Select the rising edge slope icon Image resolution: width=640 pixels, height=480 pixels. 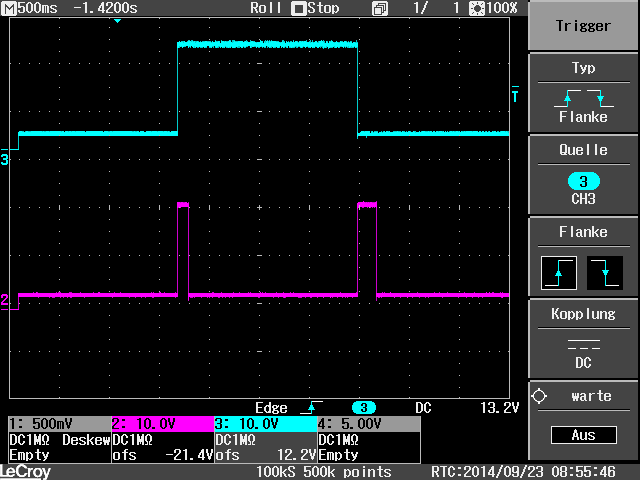[559, 273]
